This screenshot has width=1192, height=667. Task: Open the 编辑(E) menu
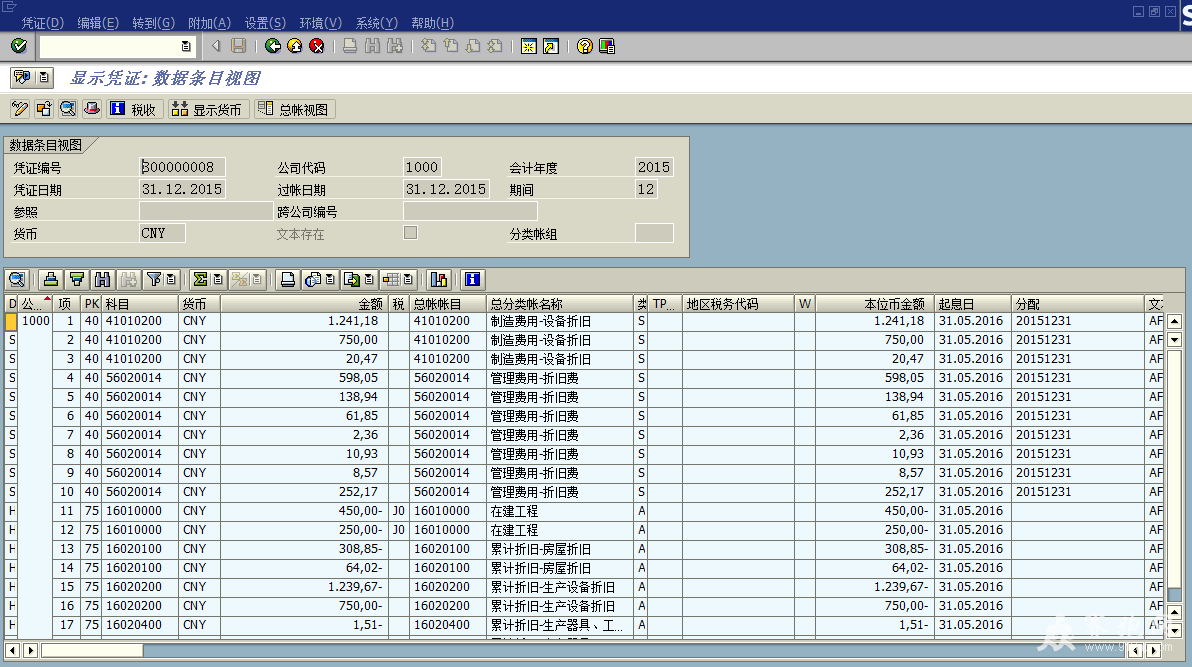(x=98, y=23)
